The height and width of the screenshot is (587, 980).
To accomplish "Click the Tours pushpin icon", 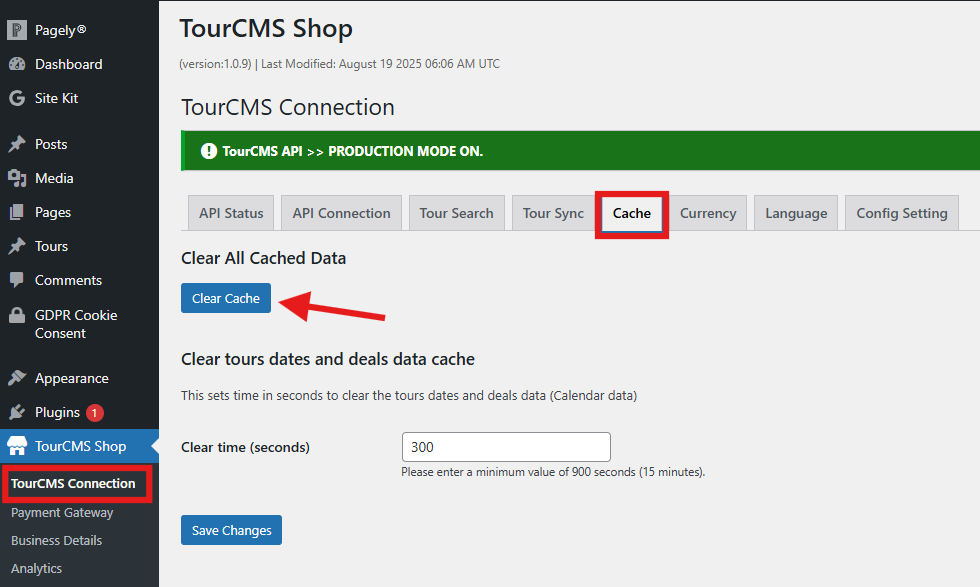I will click(17, 246).
